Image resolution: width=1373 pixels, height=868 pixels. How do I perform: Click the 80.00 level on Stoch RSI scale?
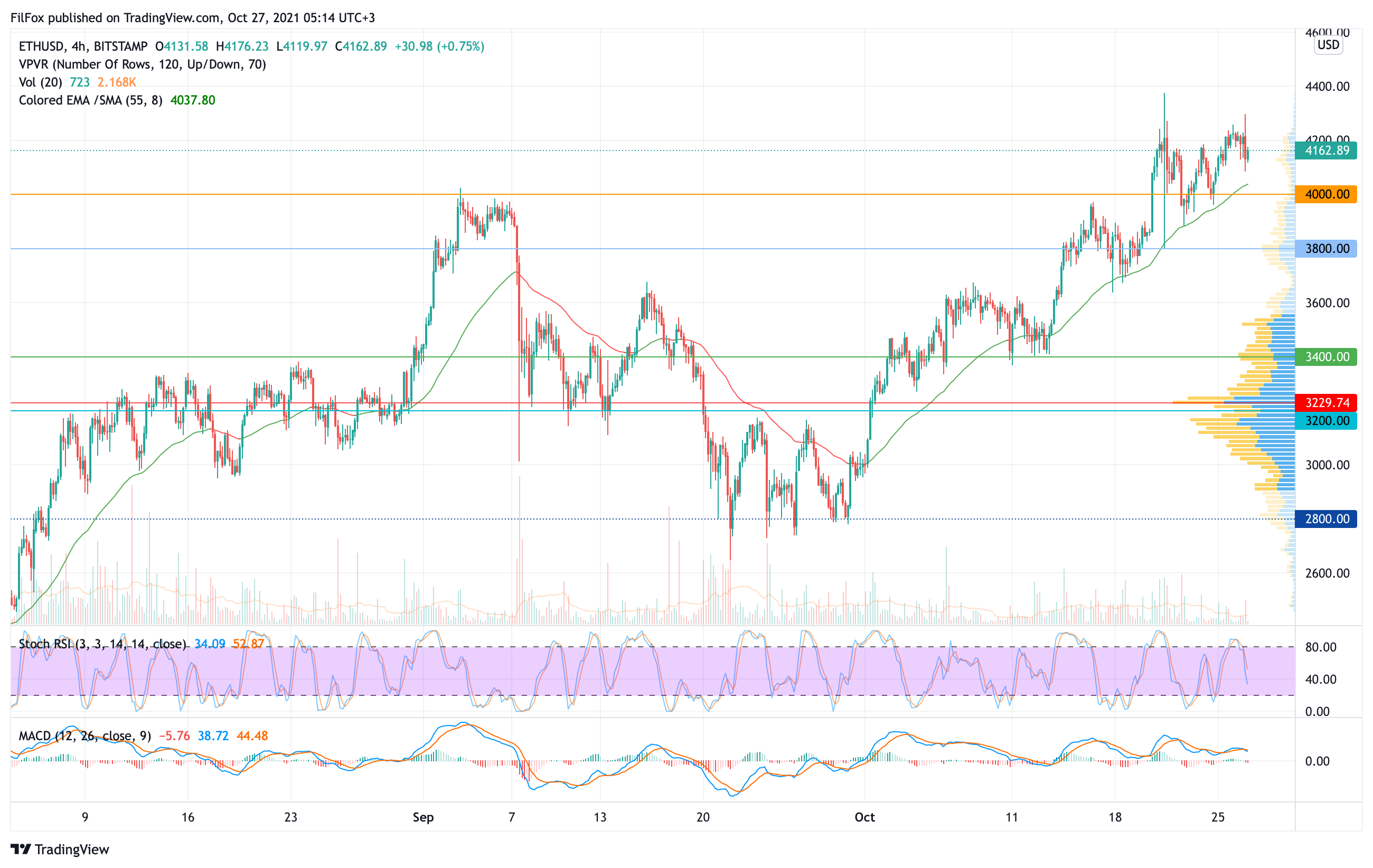tap(1321, 647)
